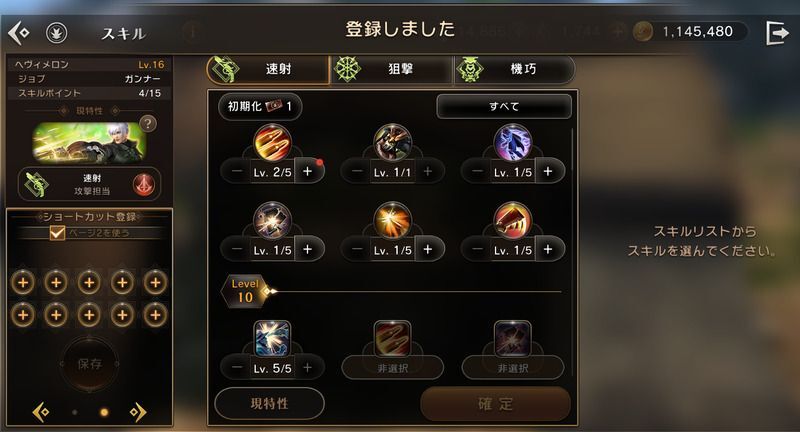800x432 pixels.
Task: Go to previous shortcut page arrow
Action: 41,412
